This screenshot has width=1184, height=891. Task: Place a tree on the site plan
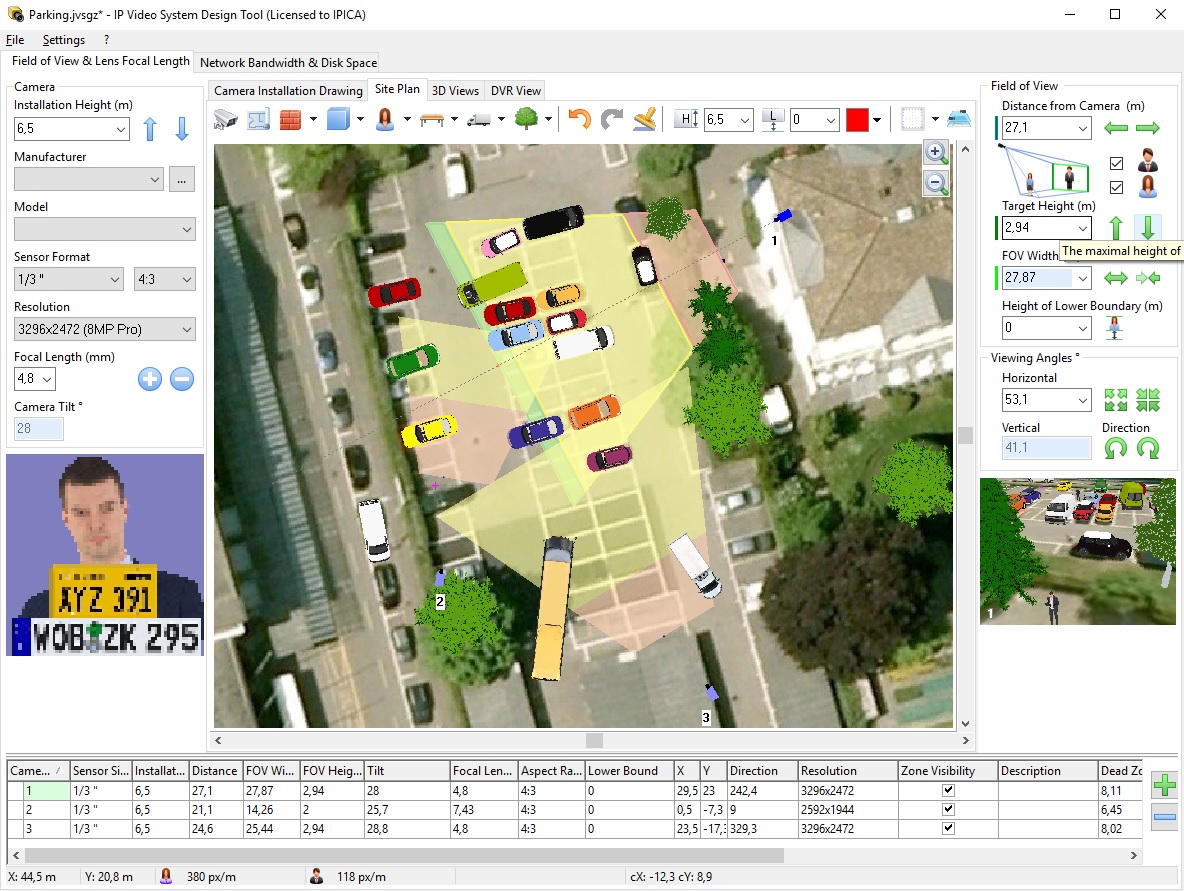(529, 119)
